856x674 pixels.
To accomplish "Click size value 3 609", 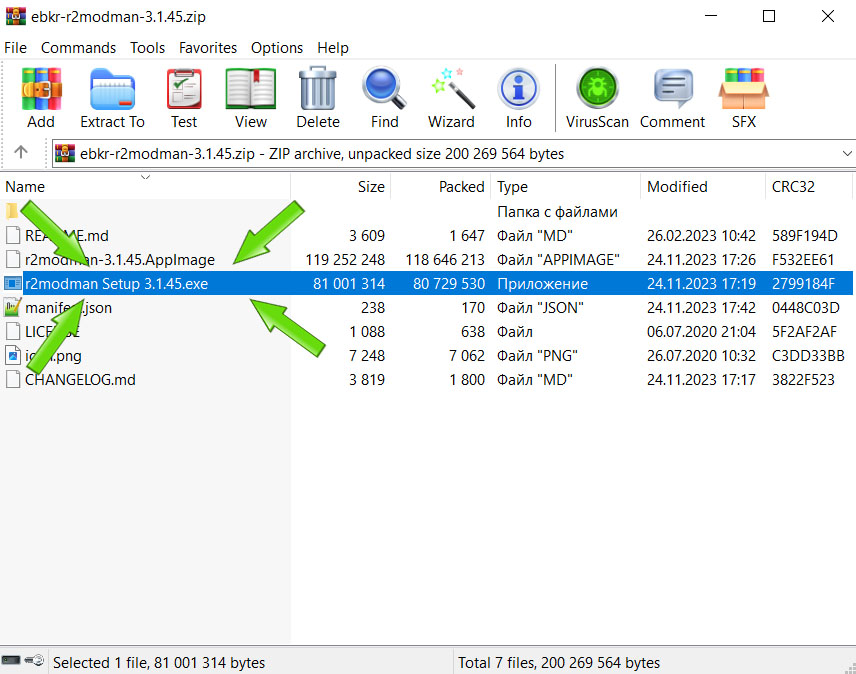I will click(x=367, y=236).
